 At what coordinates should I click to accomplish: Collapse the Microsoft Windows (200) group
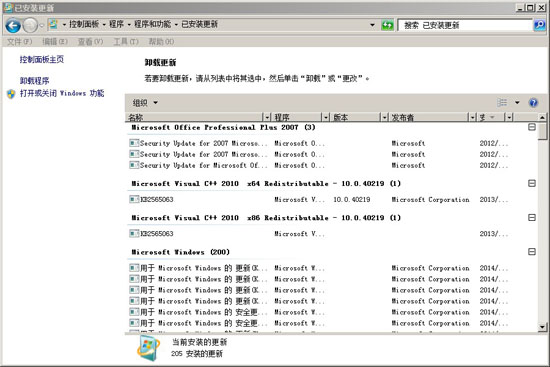532,252
